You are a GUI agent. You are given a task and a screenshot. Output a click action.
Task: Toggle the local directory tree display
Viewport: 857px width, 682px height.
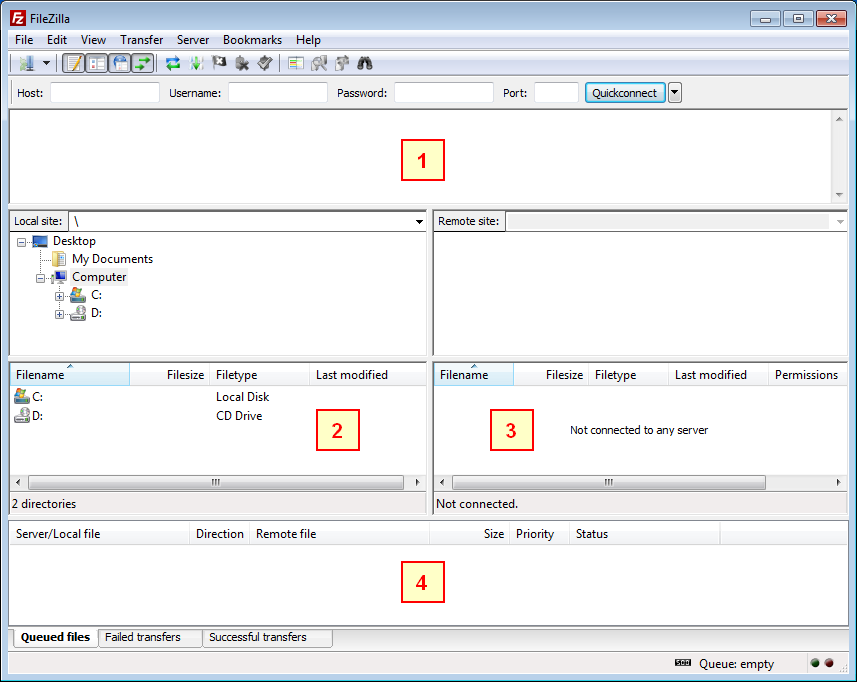click(97, 63)
